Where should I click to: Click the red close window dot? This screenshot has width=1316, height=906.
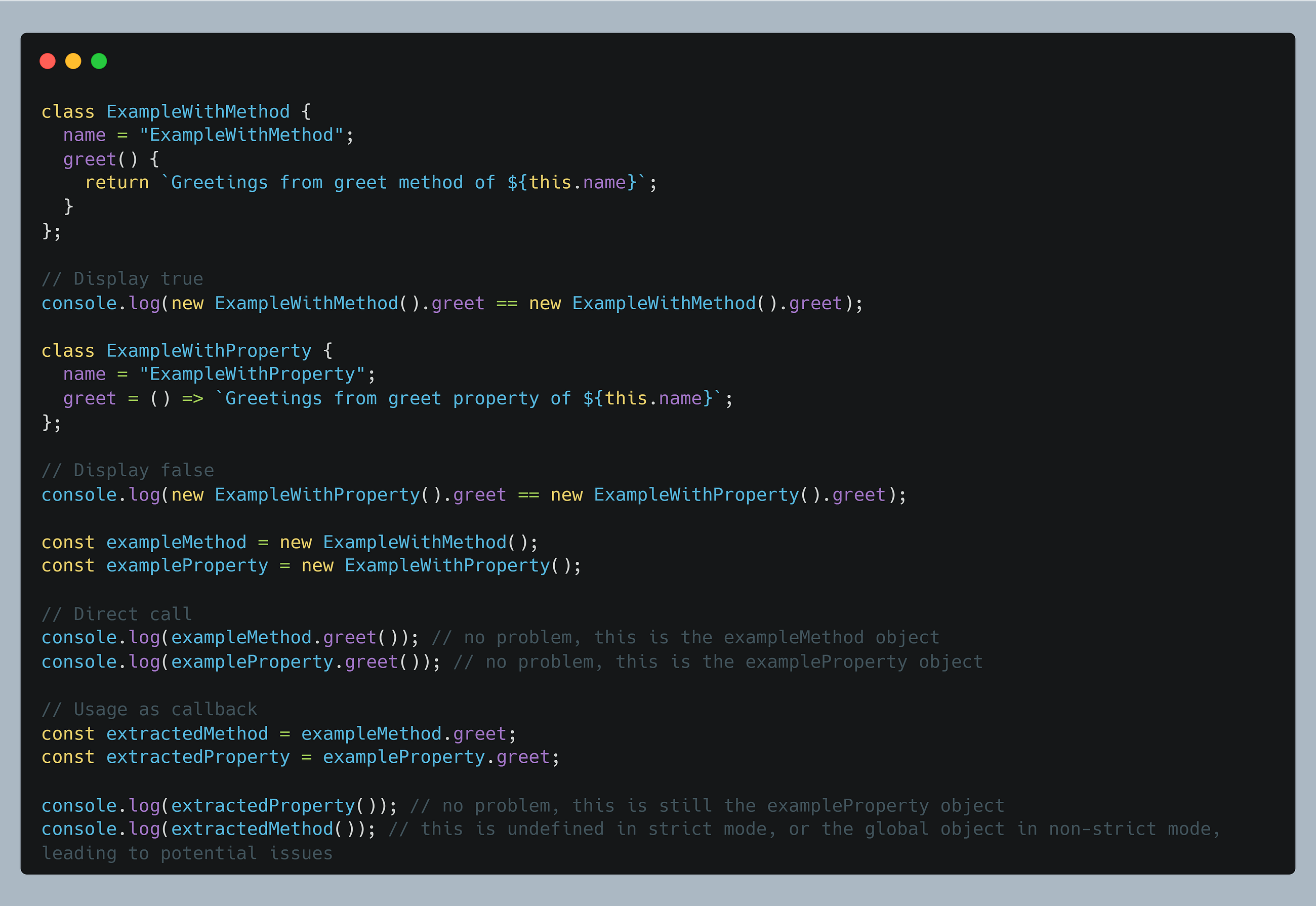(48, 61)
